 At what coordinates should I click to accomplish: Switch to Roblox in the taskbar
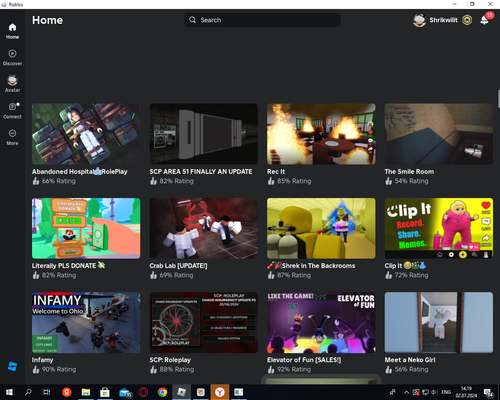coord(181,392)
